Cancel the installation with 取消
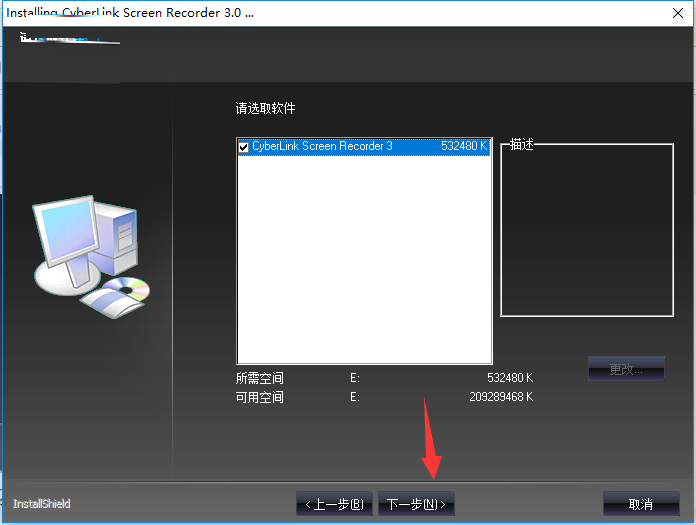696x525 pixels. (641, 504)
